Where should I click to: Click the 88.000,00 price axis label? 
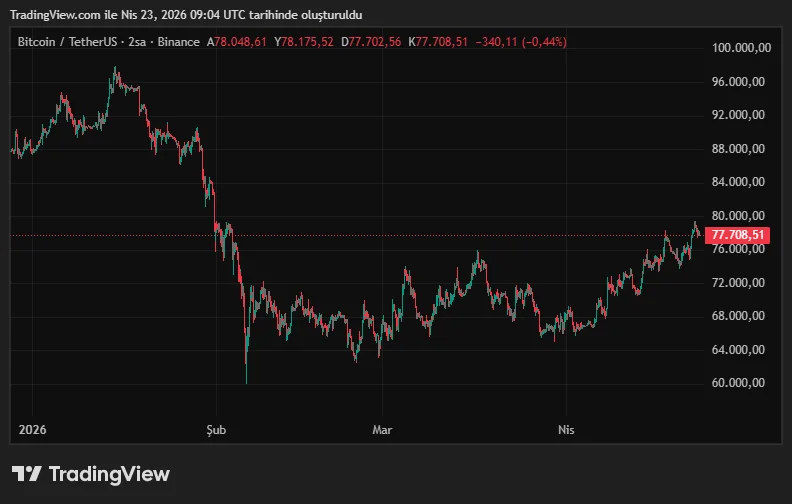(740, 149)
